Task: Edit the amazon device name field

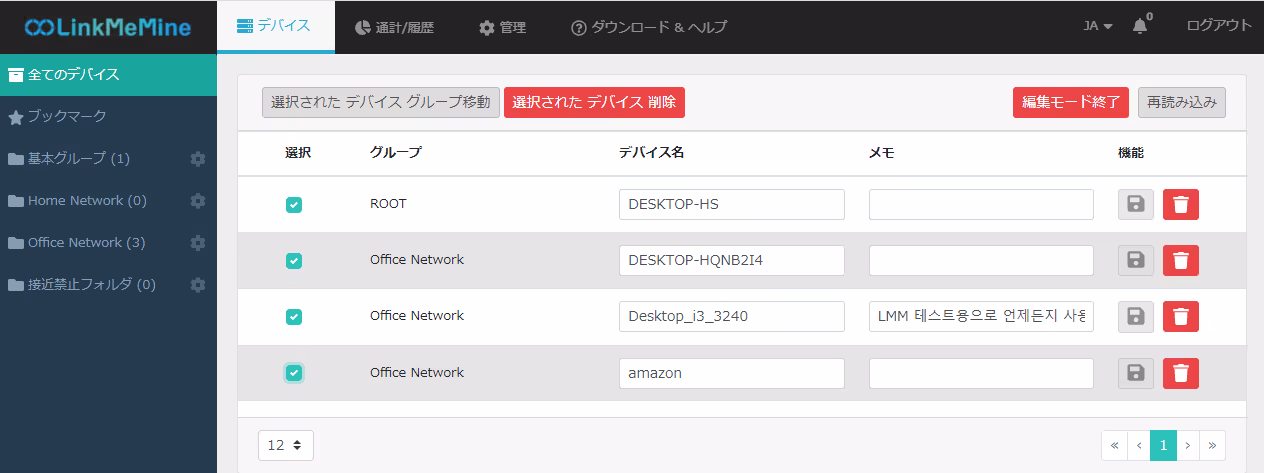Action: click(732, 373)
